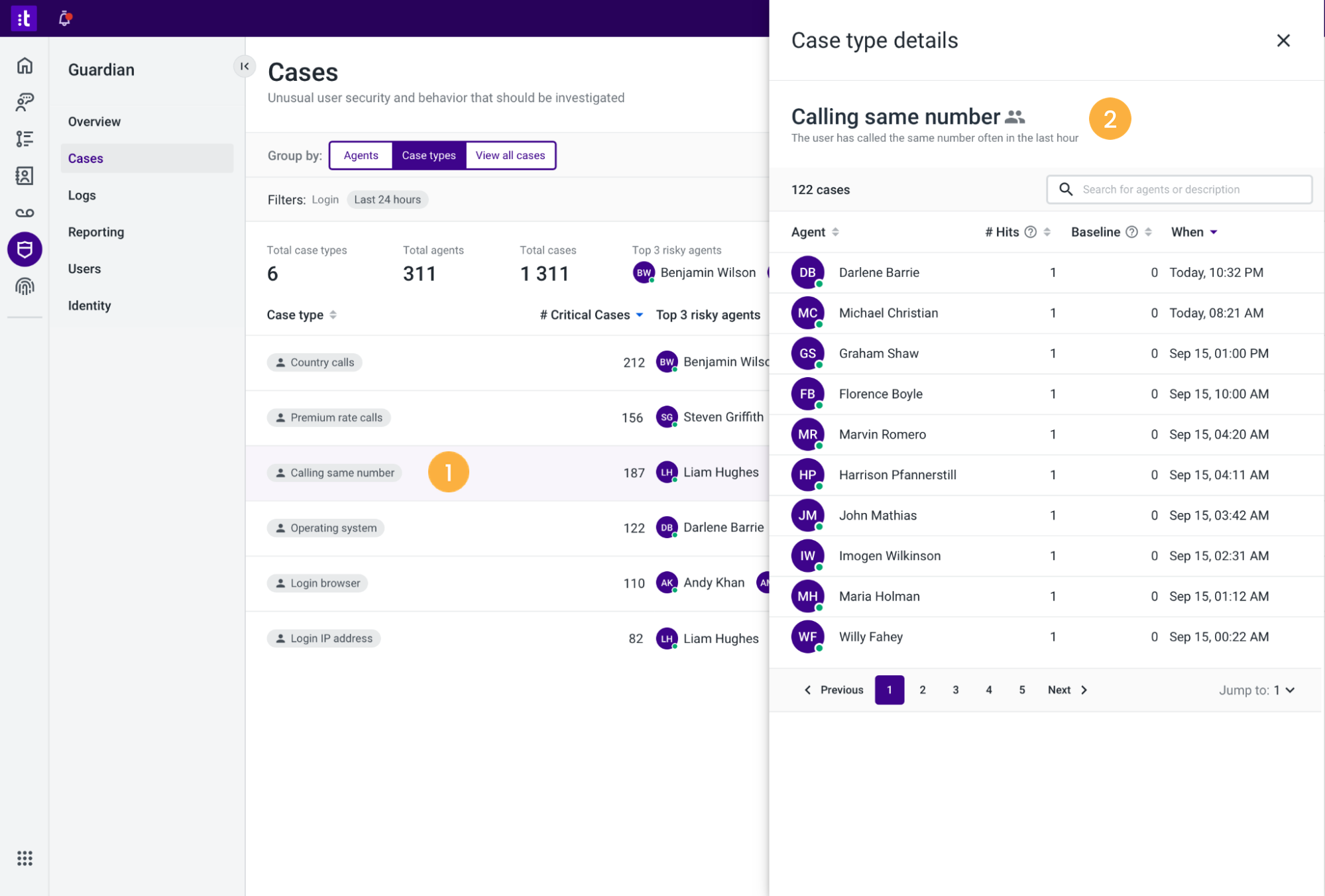This screenshot has width=1325, height=896.
Task: Open the Login browser case type
Action: click(x=317, y=583)
